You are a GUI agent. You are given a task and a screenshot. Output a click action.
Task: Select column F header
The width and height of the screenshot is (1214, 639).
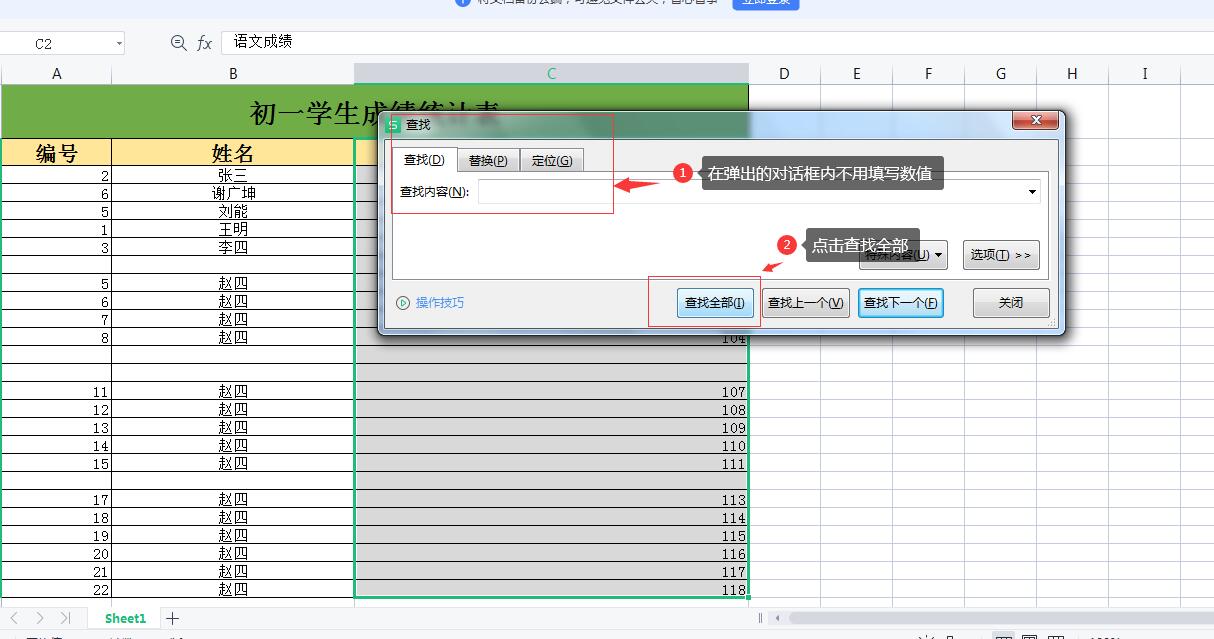(928, 74)
